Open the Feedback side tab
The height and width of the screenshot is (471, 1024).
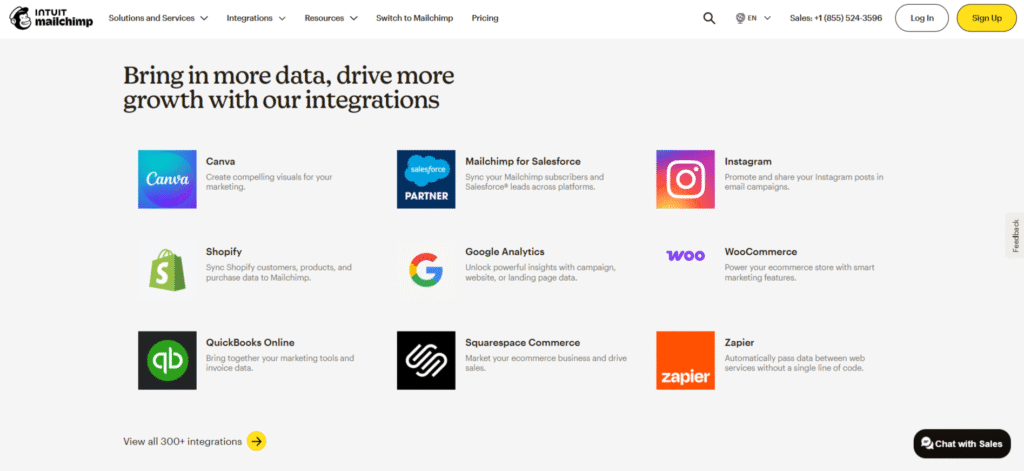click(x=1015, y=235)
